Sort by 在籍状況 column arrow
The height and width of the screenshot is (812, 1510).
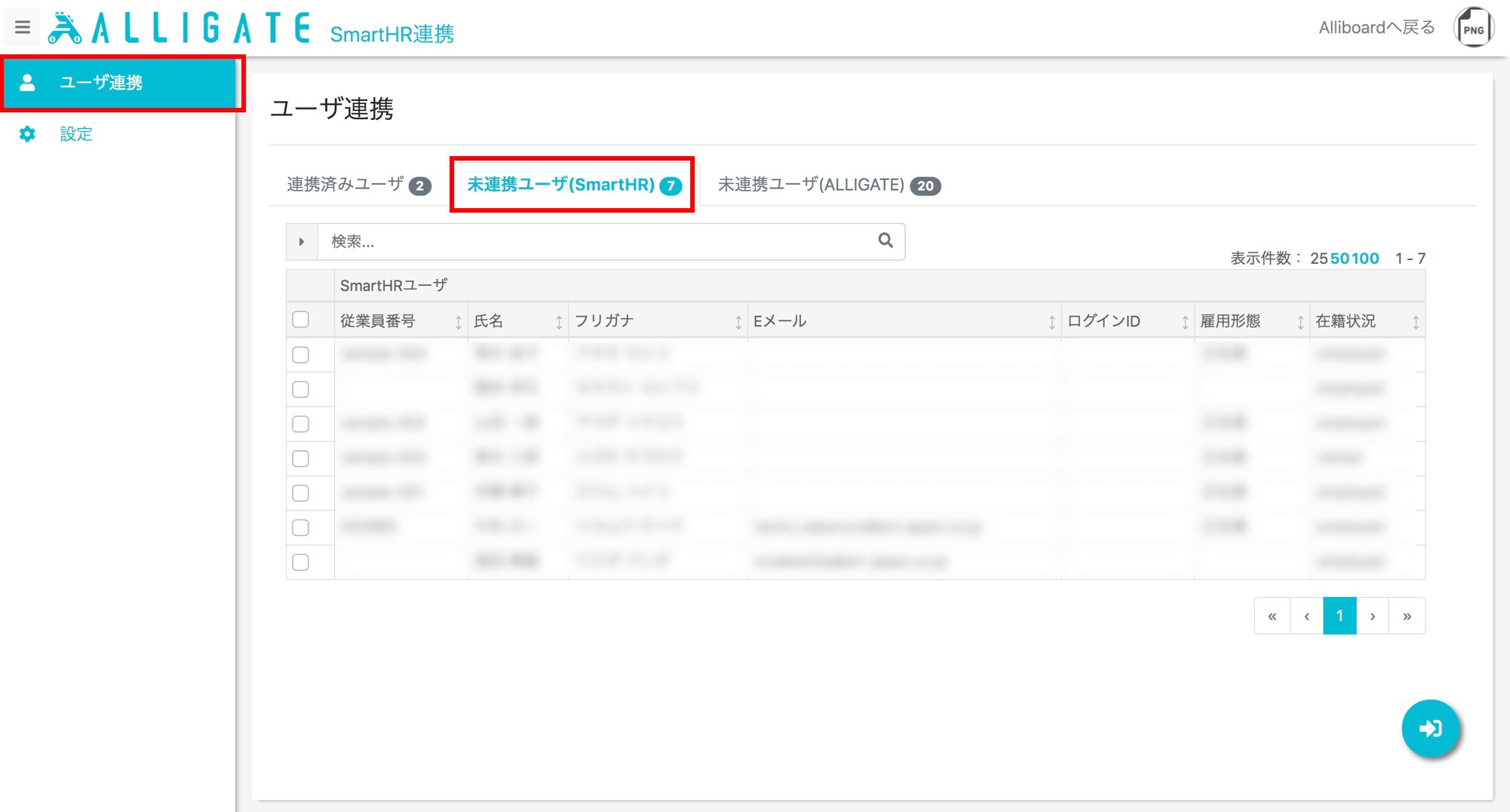(1416, 322)
